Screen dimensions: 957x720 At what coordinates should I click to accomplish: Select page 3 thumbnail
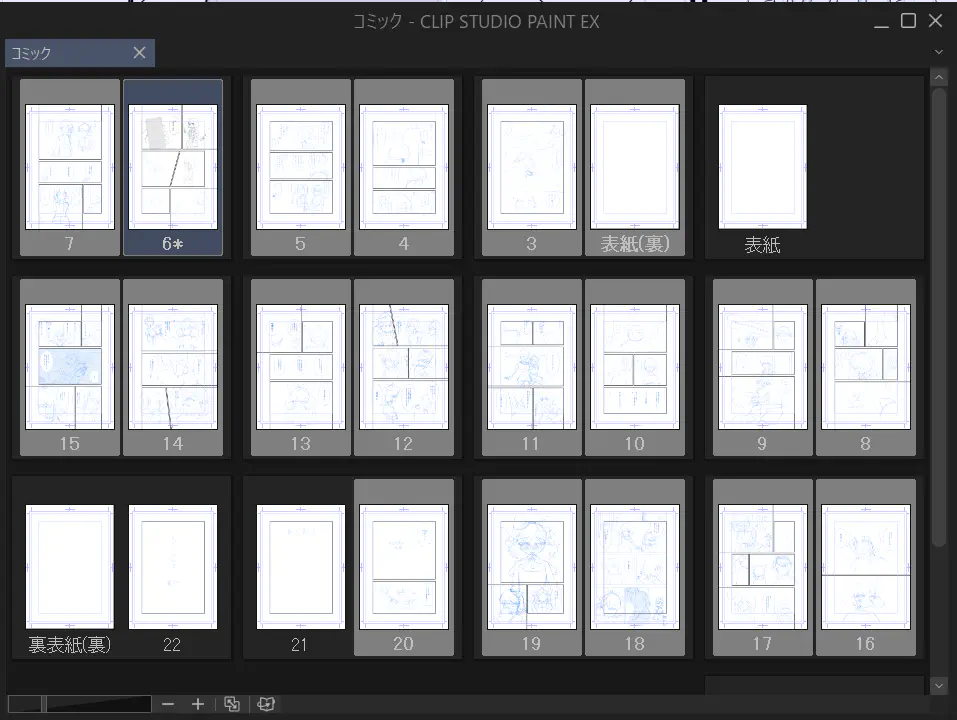pyautogui.click(x=532, y=167)
